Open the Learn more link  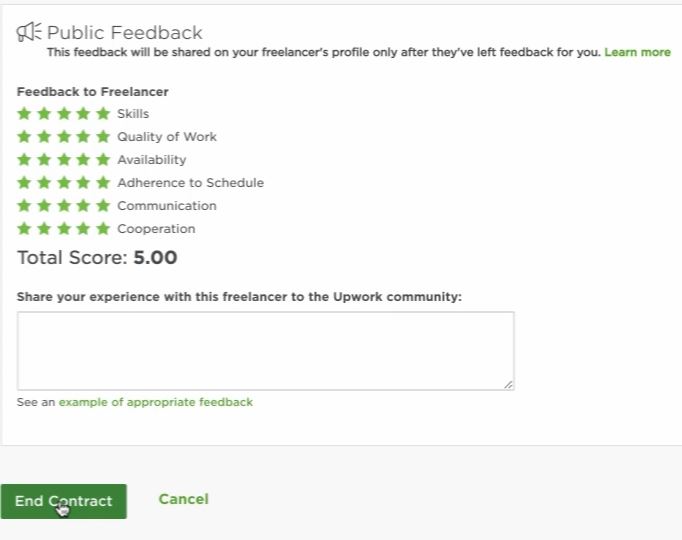pos(637,52)
